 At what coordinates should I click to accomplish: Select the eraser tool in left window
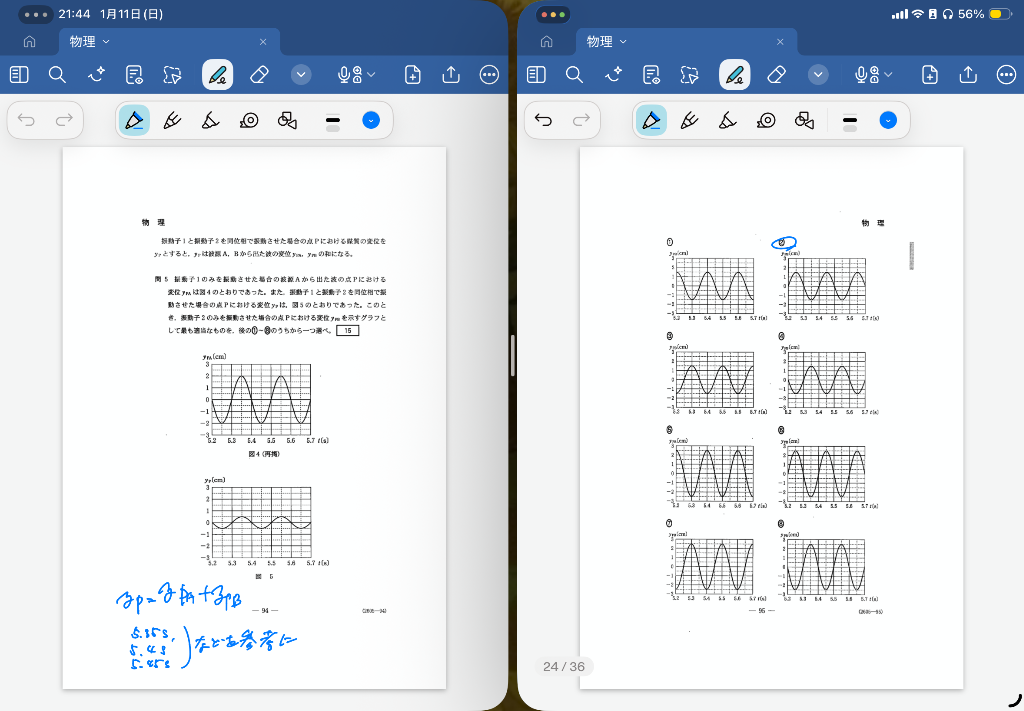click(259, 75)
